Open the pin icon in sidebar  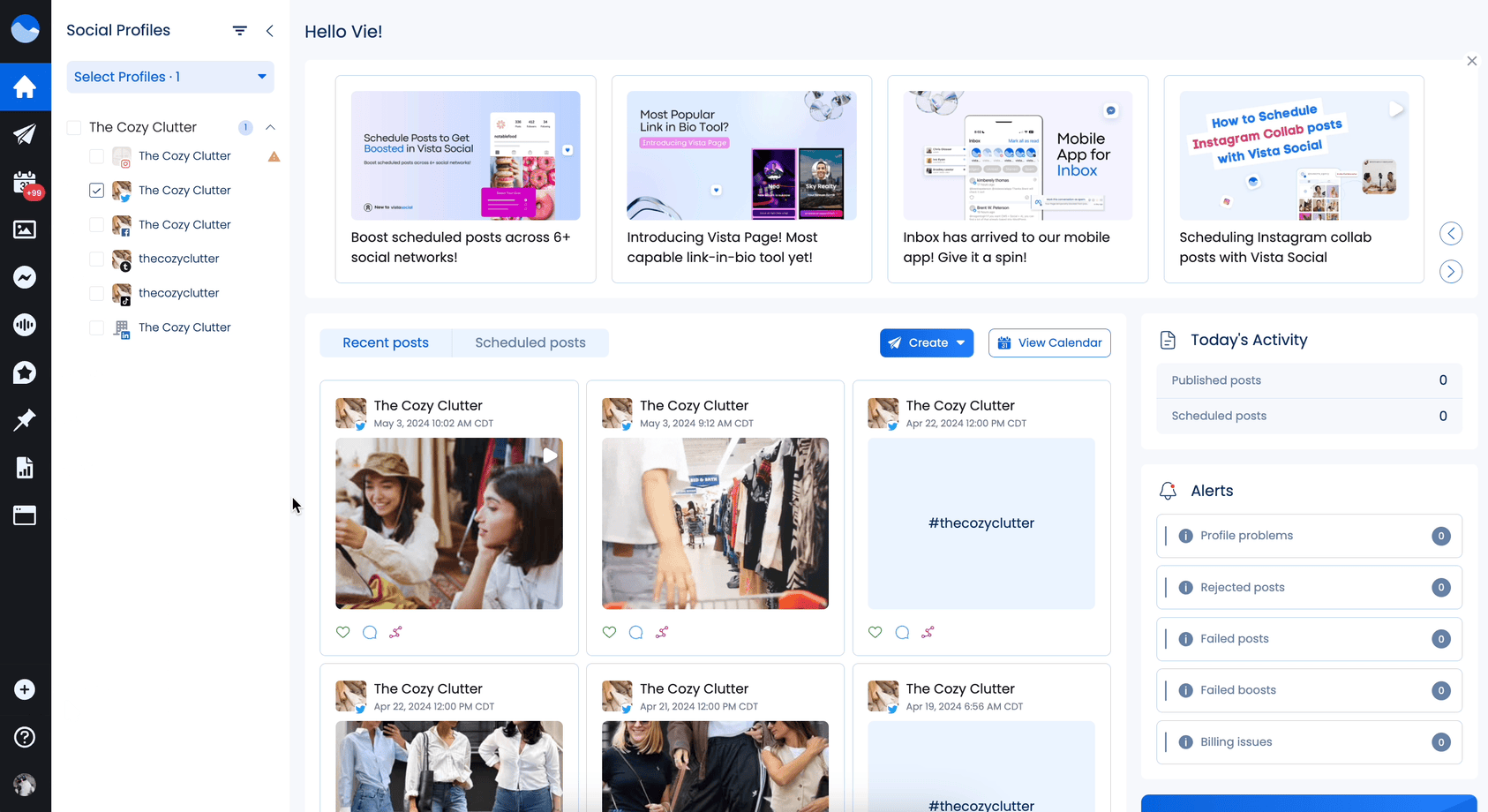[x=25, y=420]
